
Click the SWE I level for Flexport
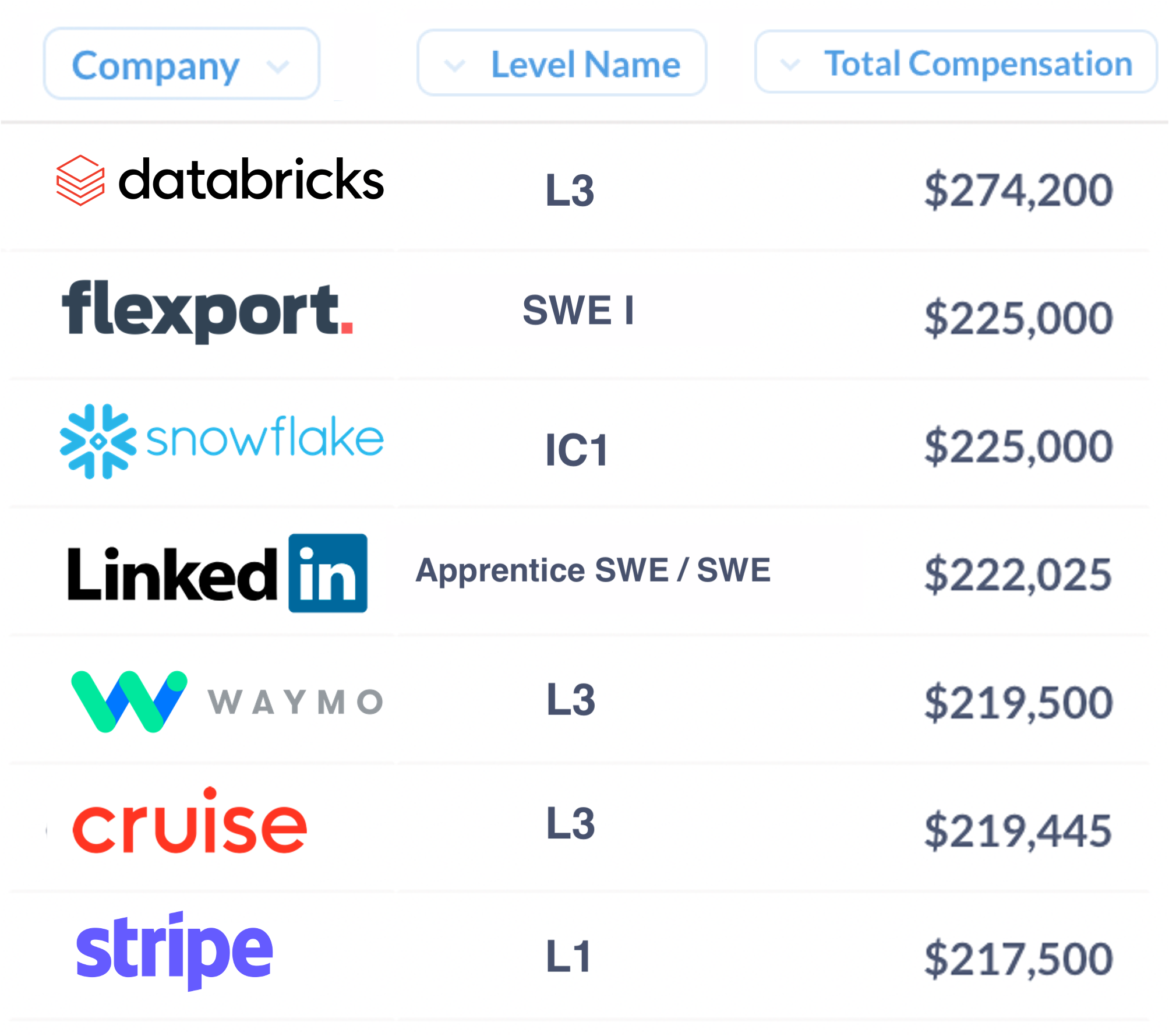(578, 310)
